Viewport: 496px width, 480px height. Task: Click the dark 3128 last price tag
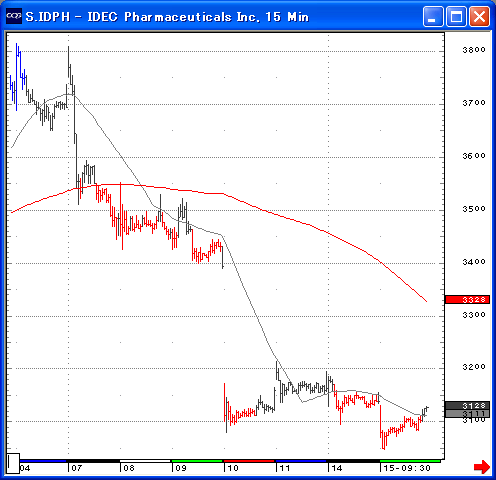[467, 406]
